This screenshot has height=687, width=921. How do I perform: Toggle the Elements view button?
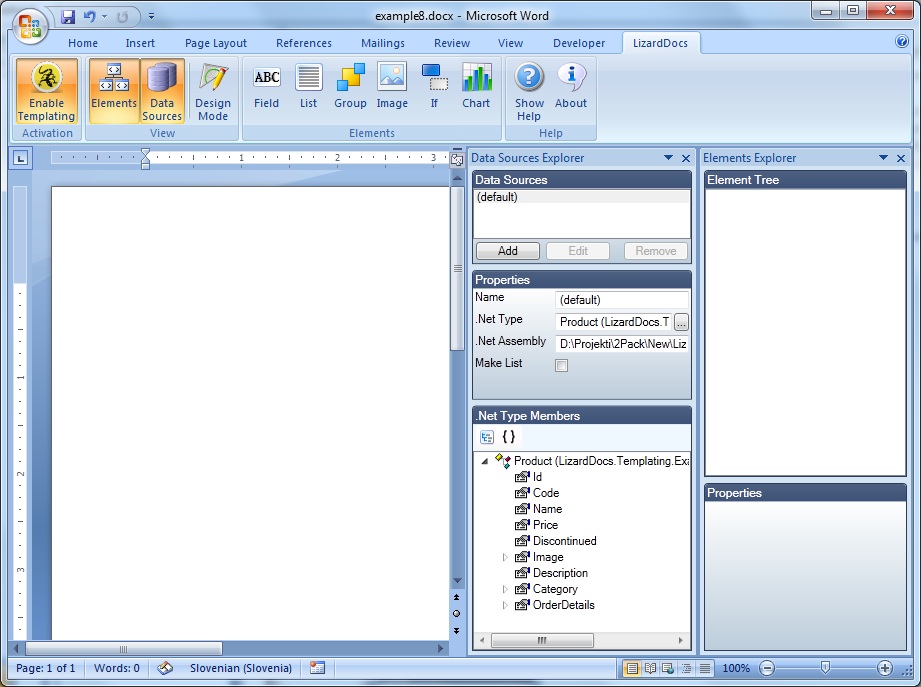click(x=114, y=91)
